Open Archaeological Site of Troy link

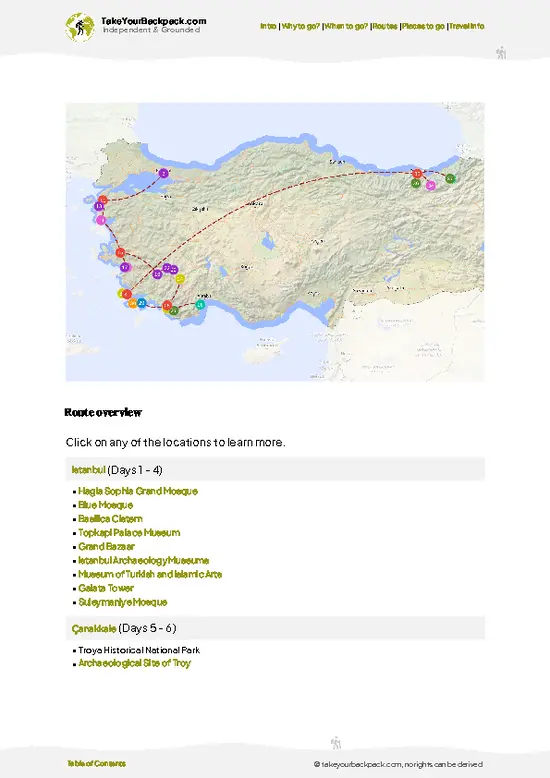tap(135, 663)
